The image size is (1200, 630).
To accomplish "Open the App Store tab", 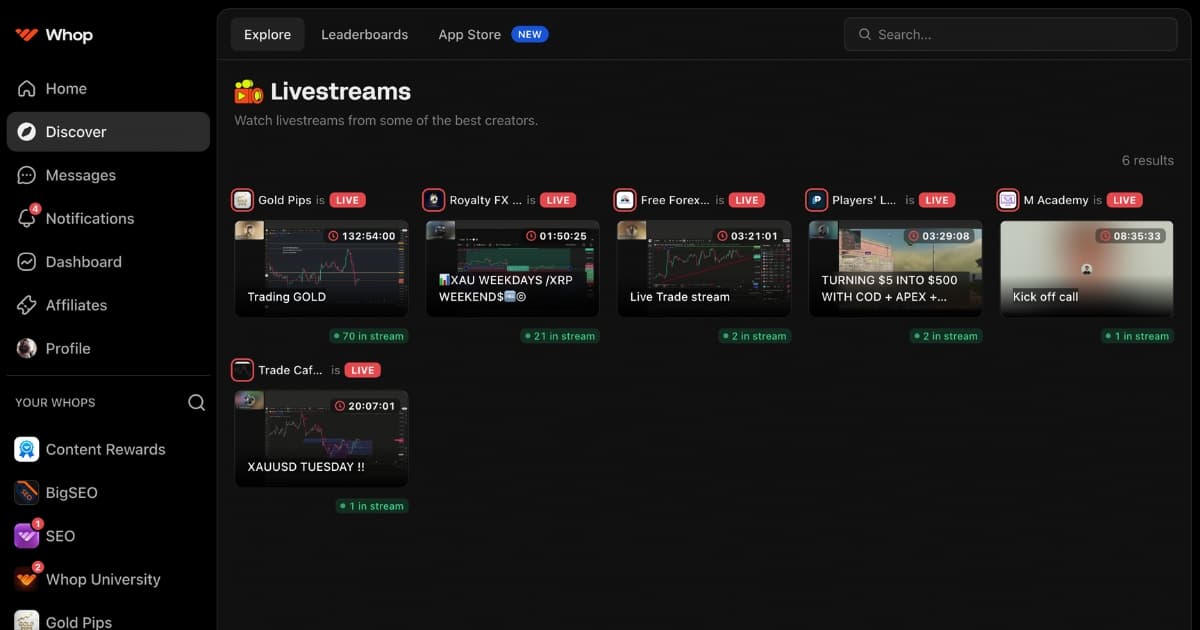I will click(x=469, y=33).
